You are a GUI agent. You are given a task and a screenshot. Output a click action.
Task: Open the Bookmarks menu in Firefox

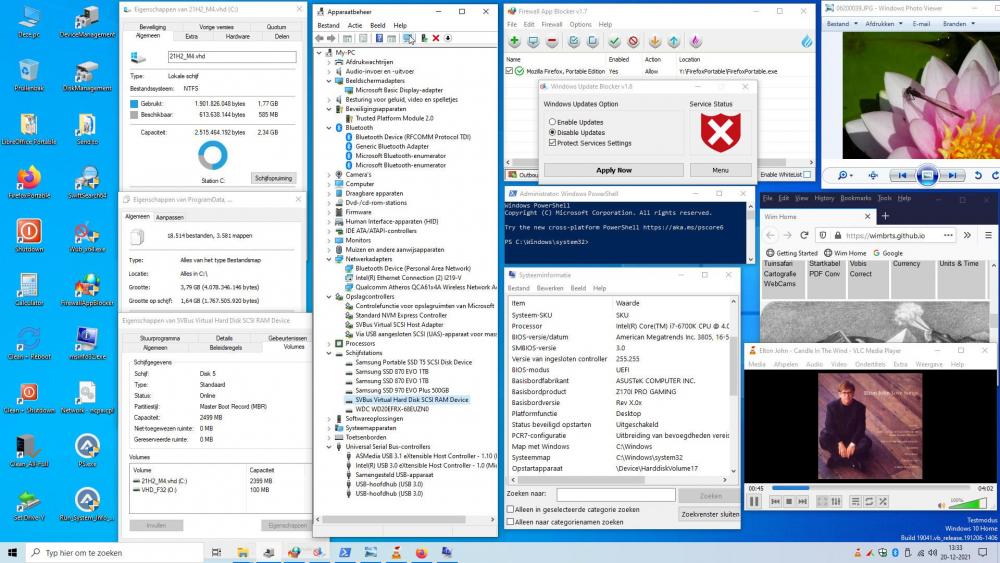click(856, 198)
